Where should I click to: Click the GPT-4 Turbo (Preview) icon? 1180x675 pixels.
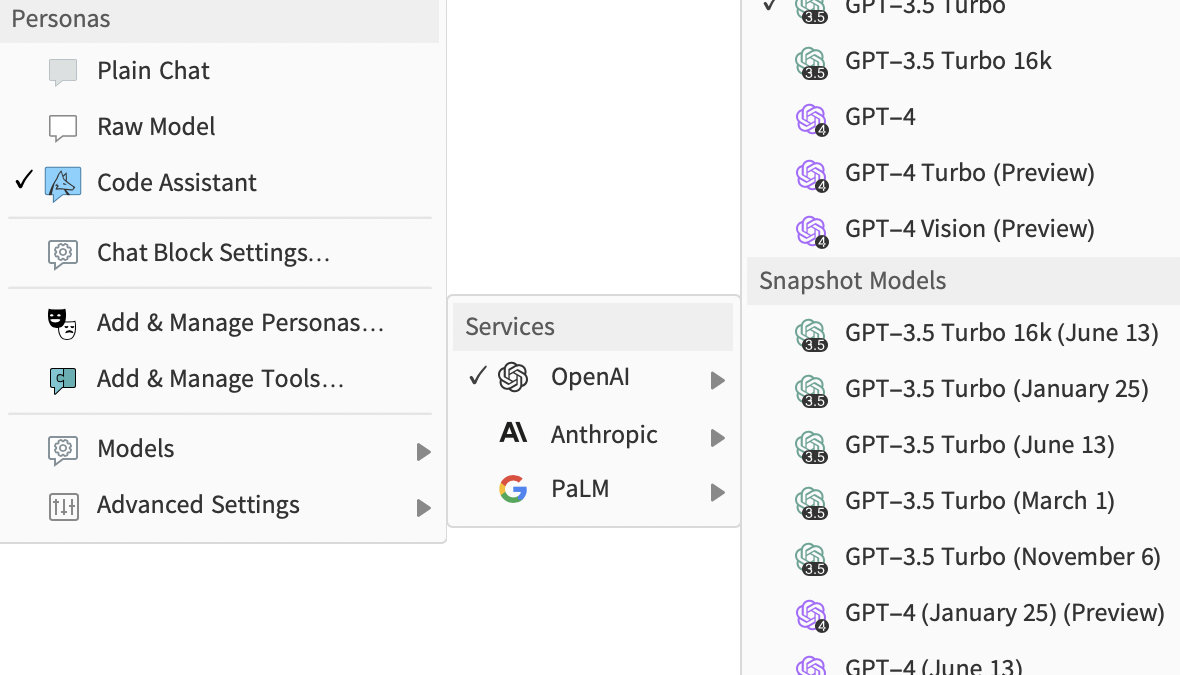pos(811,175)
